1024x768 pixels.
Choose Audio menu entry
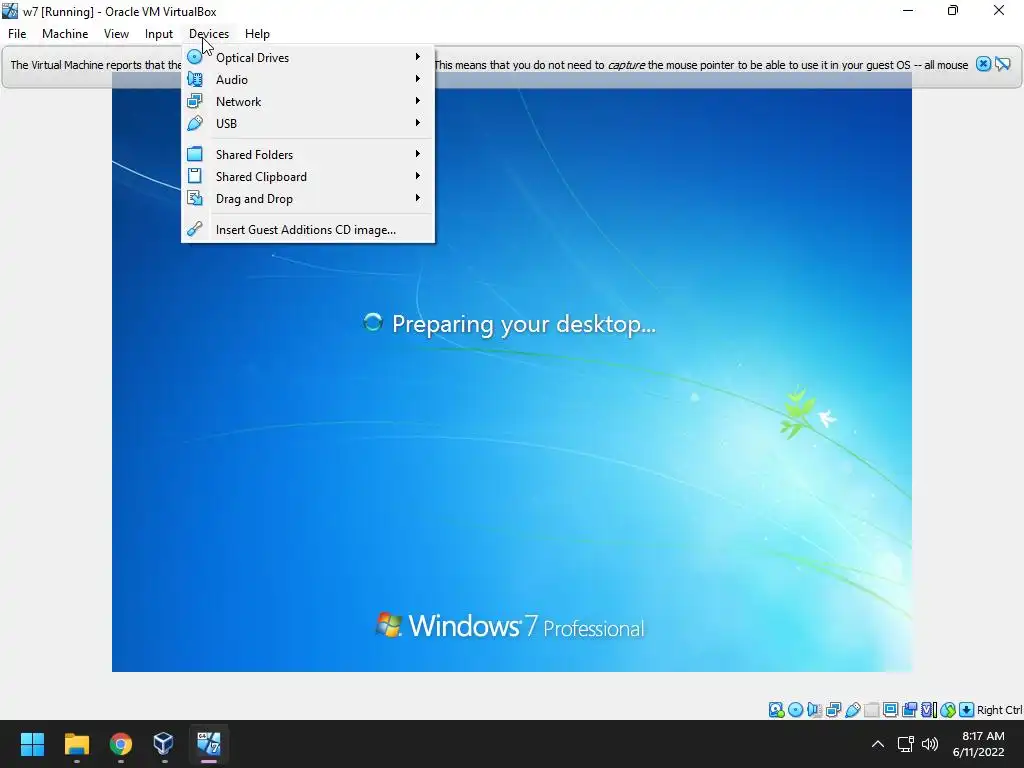coord(308,80)
